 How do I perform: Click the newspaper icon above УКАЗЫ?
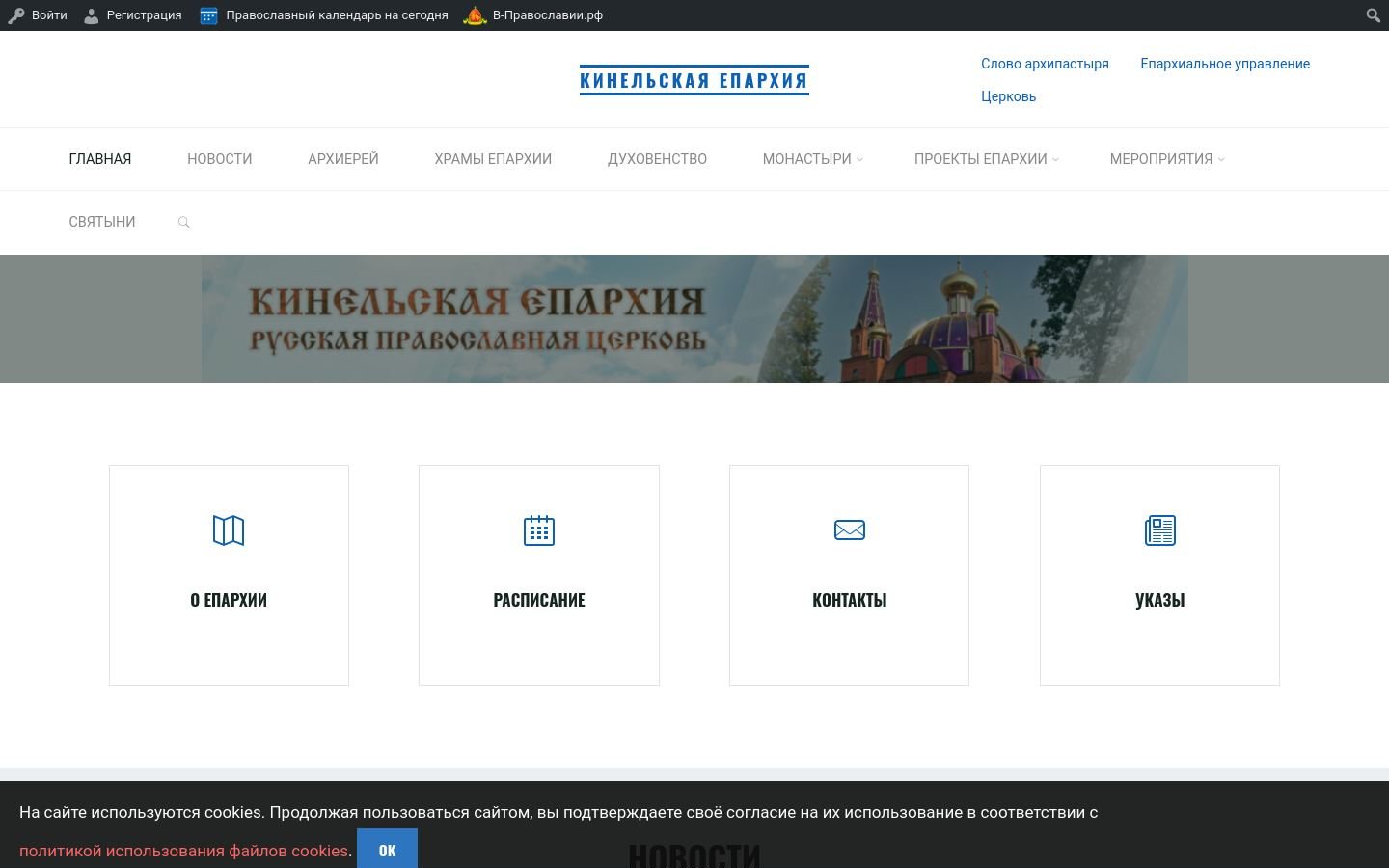pyautogui.click(x=1160, y=530)
